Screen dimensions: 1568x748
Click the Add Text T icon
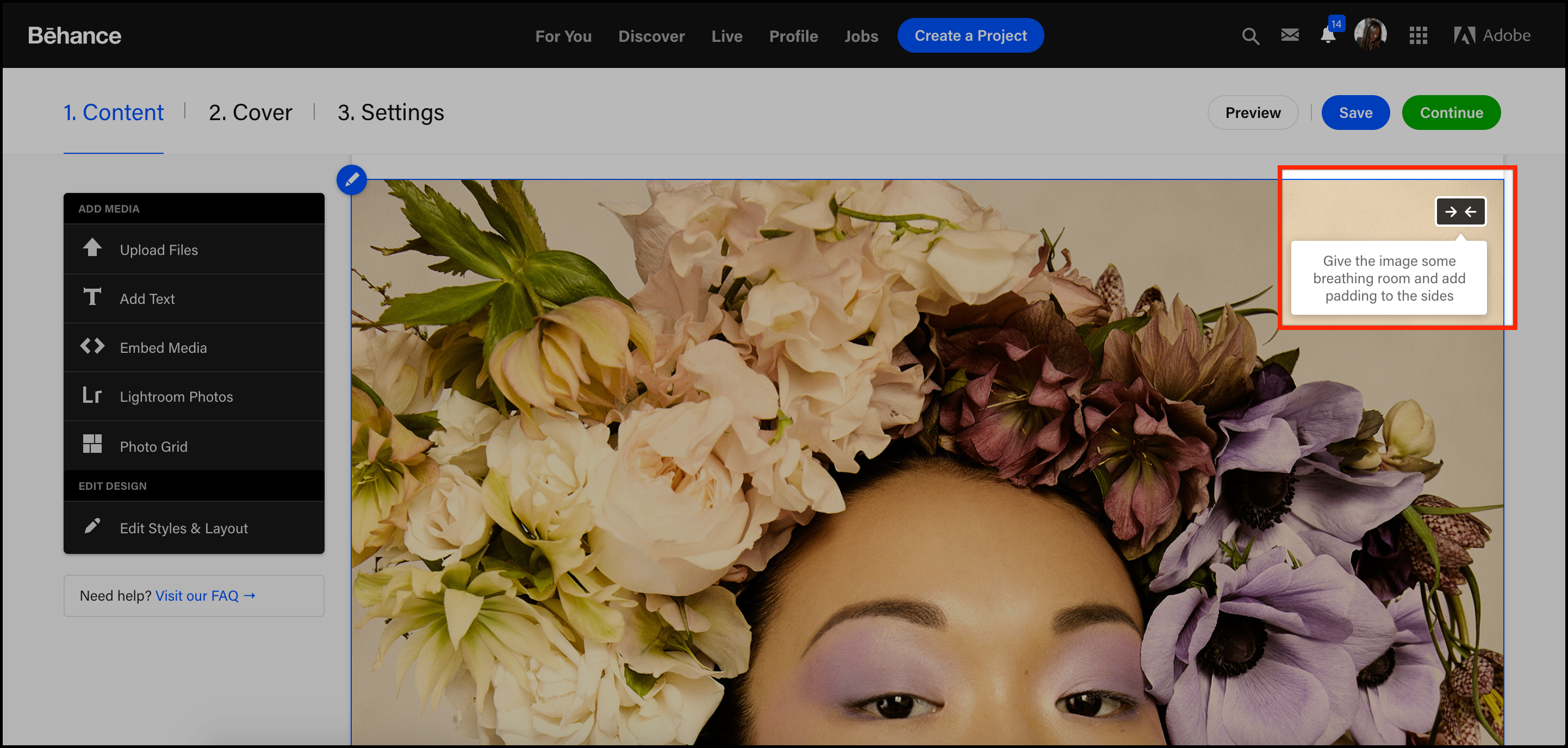[92, 297]
